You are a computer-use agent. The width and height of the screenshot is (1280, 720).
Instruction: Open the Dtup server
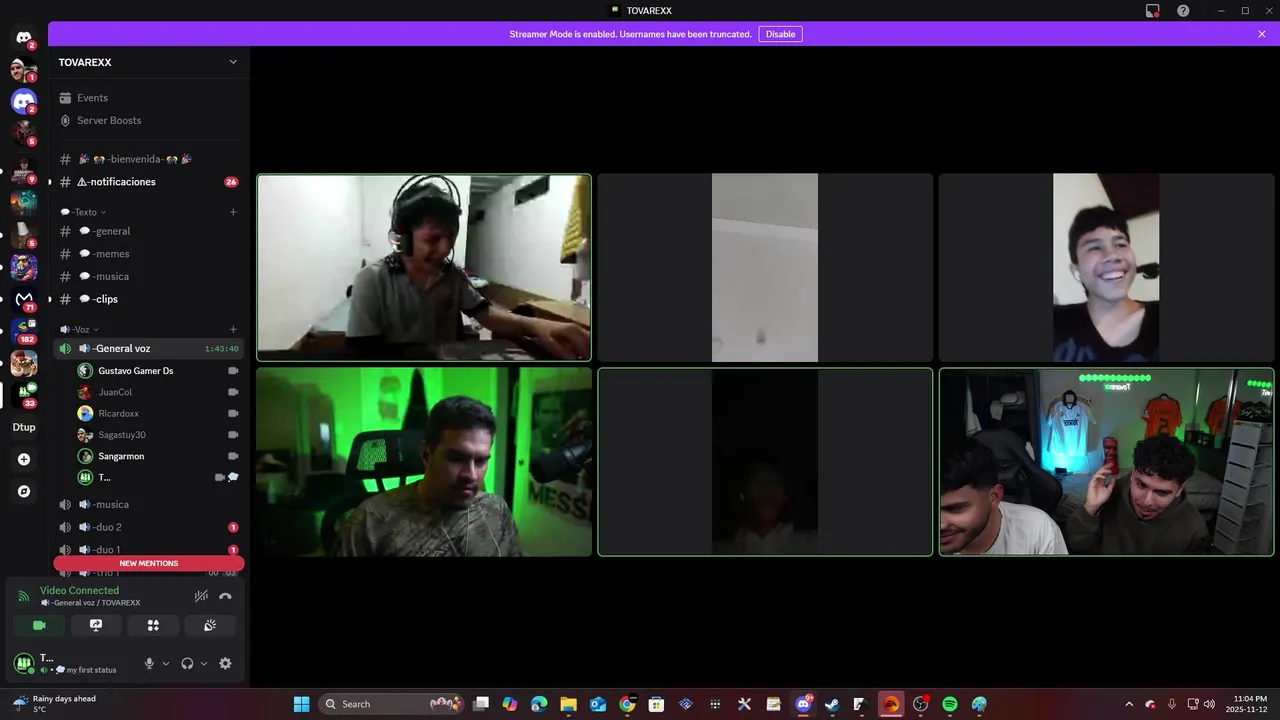24,427
